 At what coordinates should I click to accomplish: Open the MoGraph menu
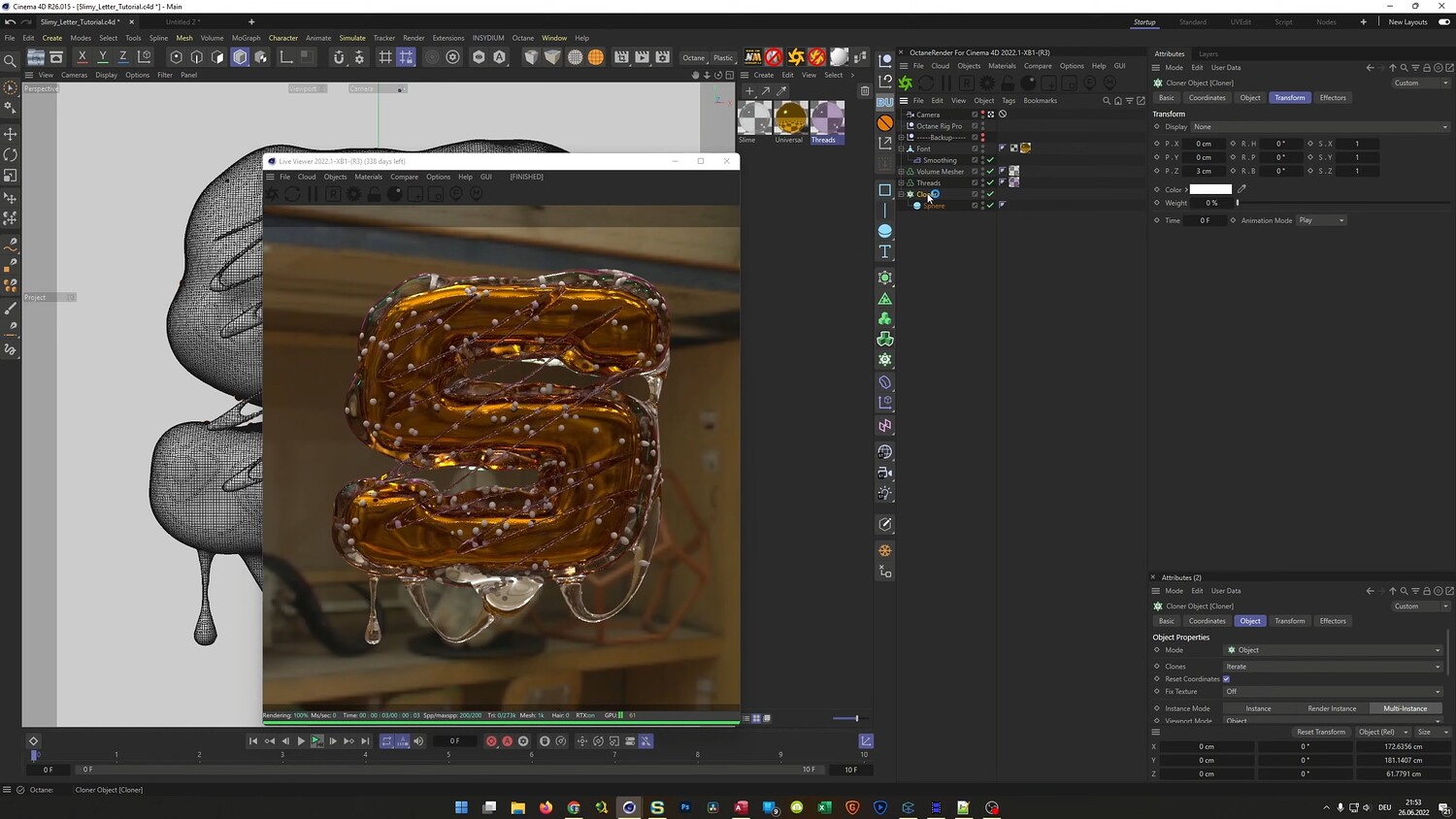point(247,38)
